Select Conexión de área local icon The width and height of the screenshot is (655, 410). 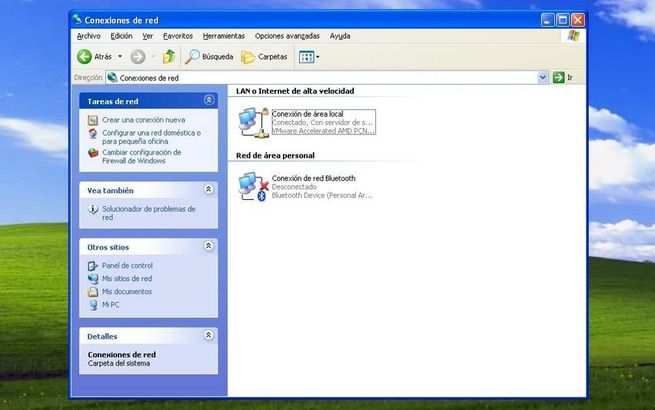tap(253, 122)
